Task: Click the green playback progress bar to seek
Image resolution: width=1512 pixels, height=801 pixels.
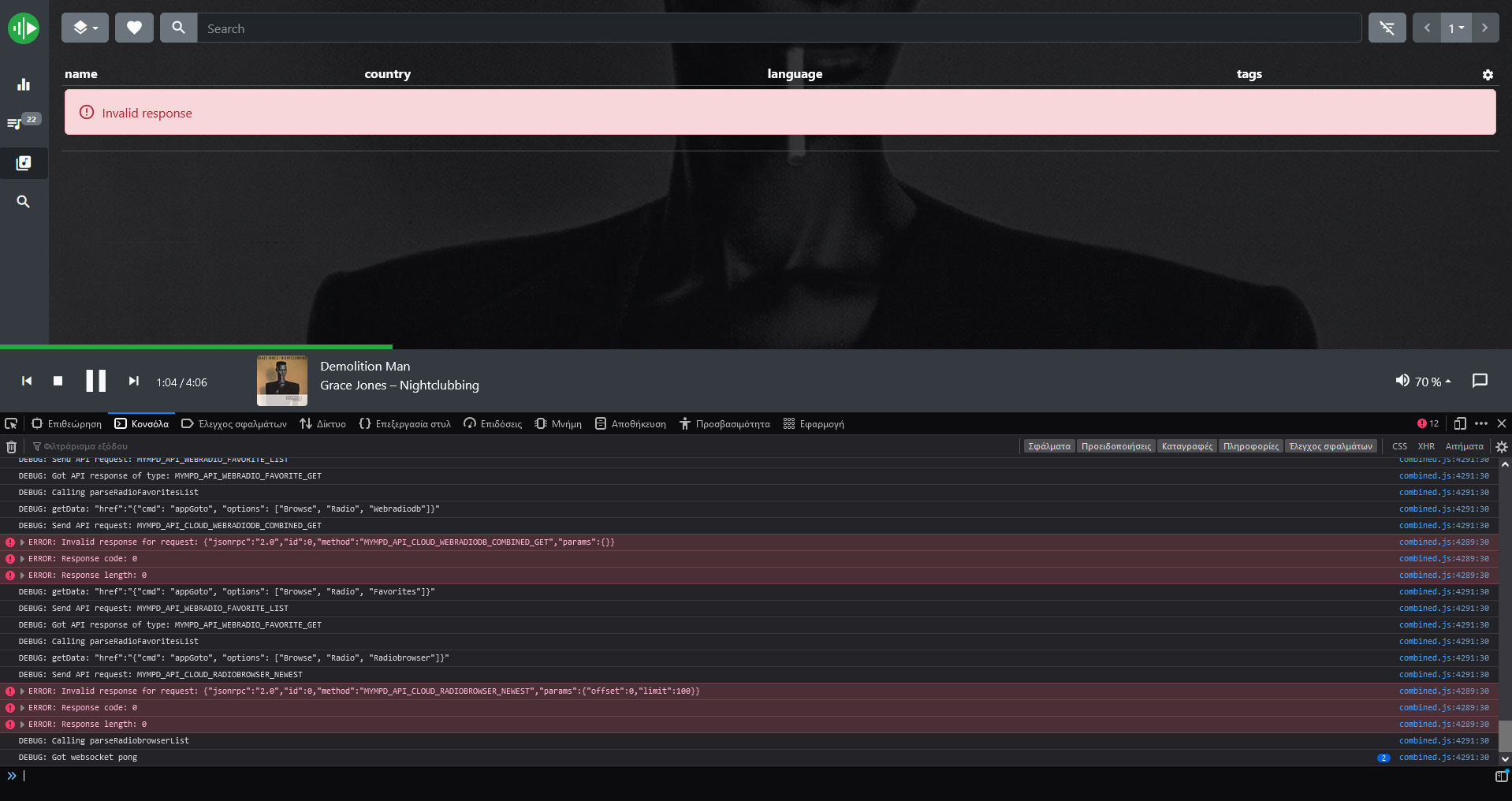Action: coord(197,347)
